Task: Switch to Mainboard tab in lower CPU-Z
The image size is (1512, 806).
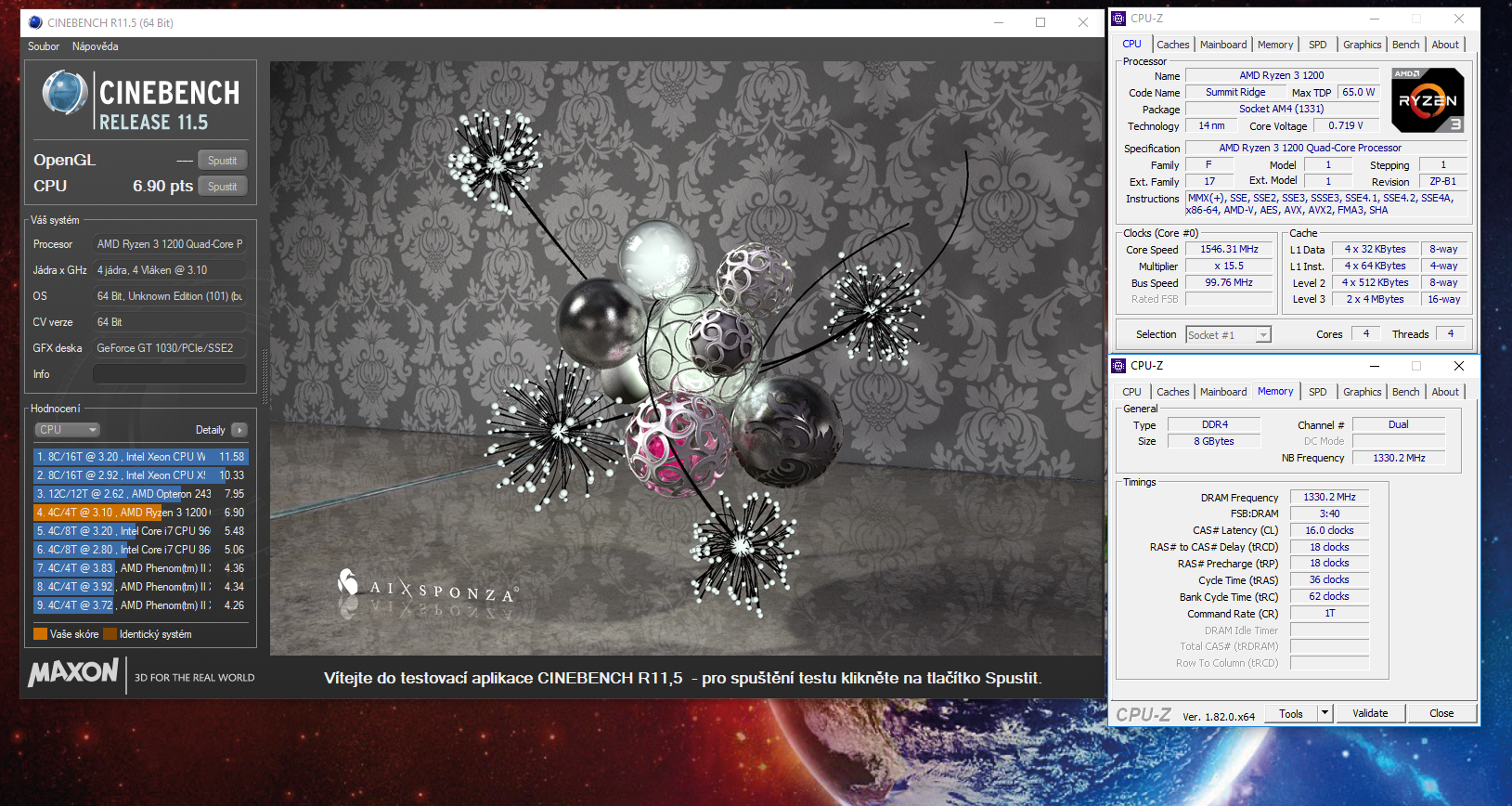Action: [1223, 392]
